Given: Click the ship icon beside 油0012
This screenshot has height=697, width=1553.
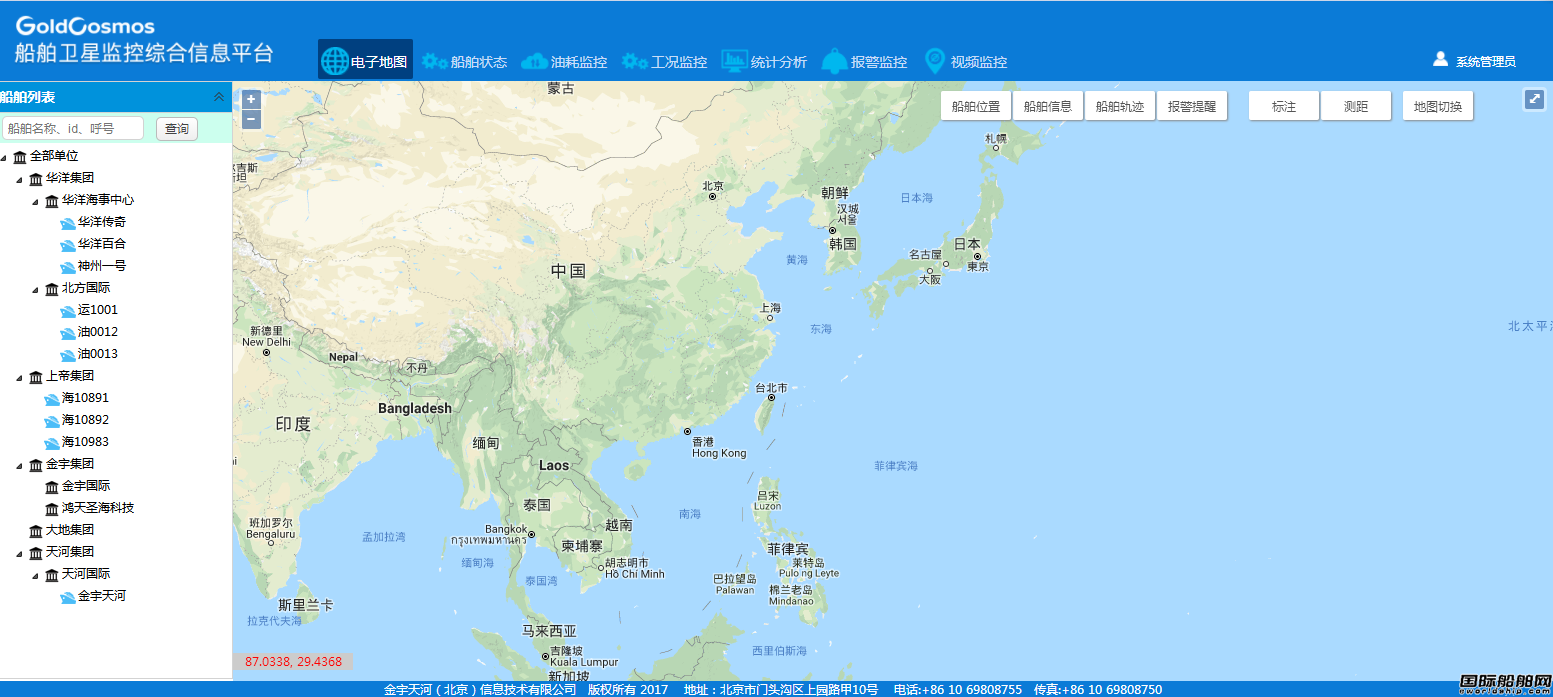Looking at the screenshot, I should [68, 333].
